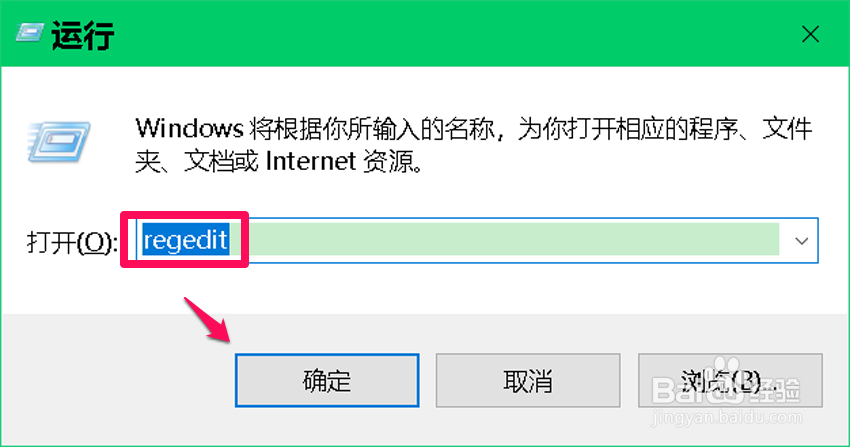Click the empty gray panel left of 确定
Image resolution: width=850 pixels, height=447 pixels.
[117, 380]
